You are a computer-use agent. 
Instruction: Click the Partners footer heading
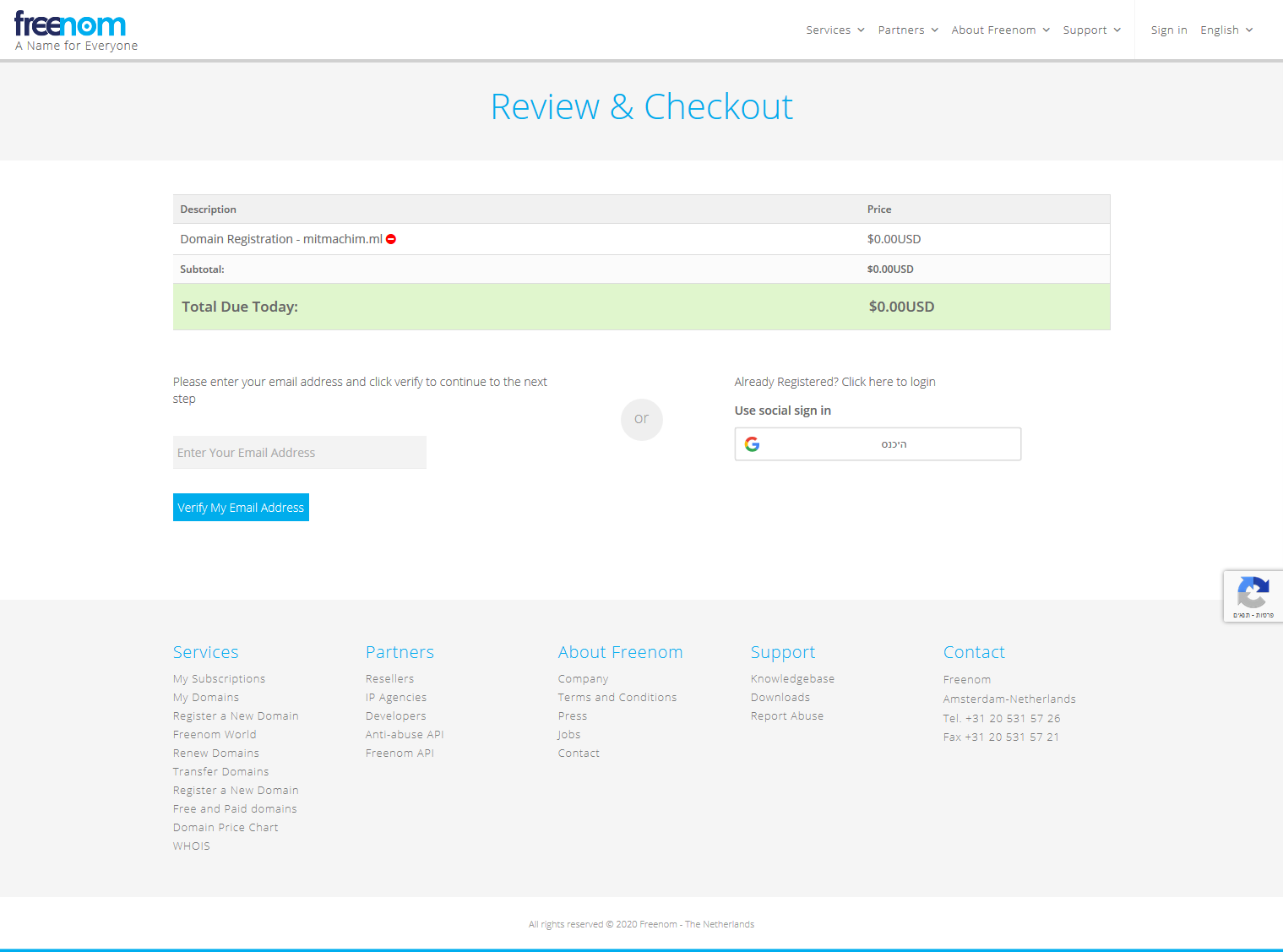pos(400,652)
